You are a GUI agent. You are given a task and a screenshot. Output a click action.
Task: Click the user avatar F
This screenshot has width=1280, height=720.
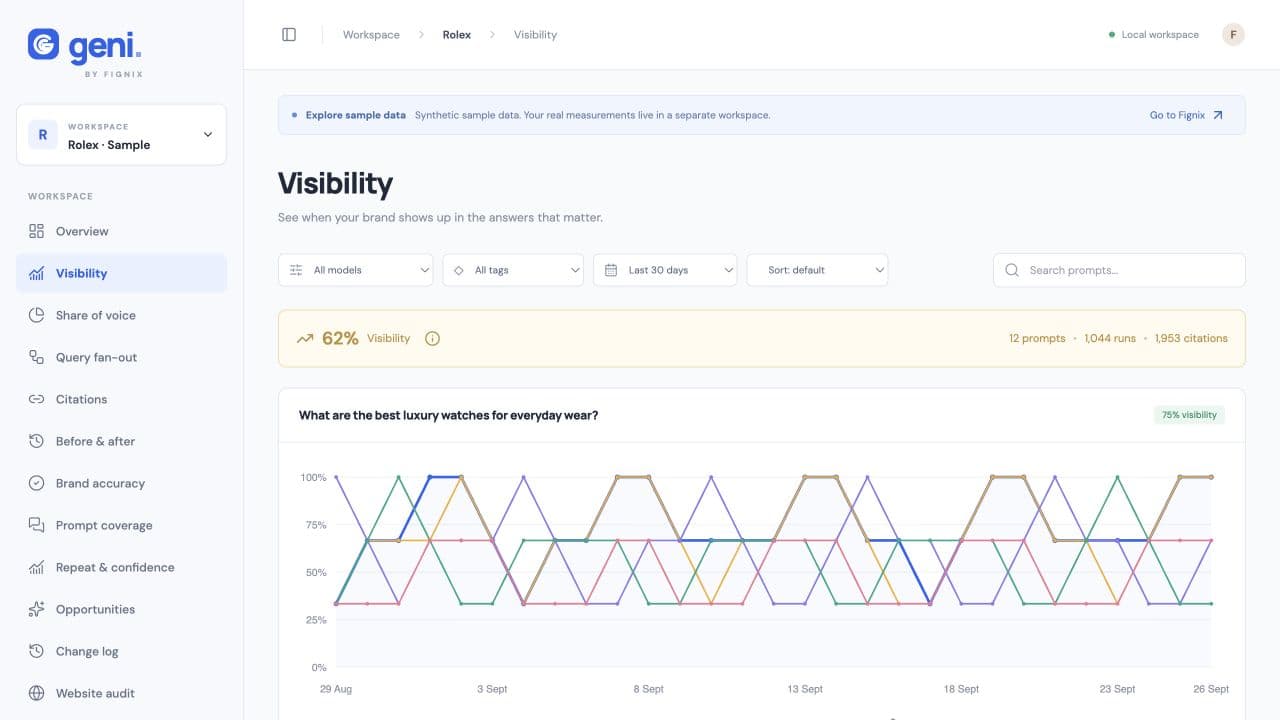pos(1233,35)
